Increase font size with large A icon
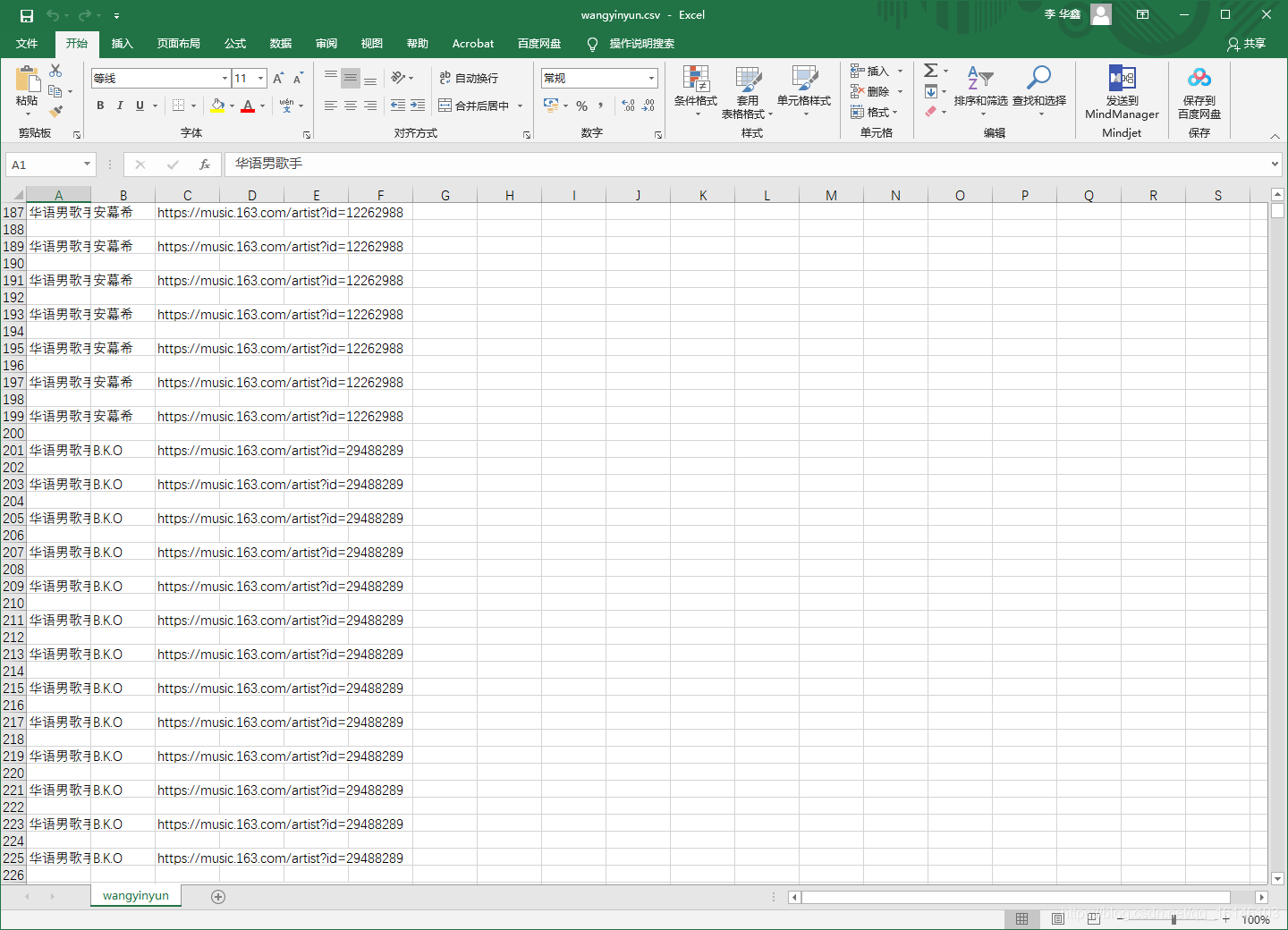1288x930 pixels. tap(278, 79)
